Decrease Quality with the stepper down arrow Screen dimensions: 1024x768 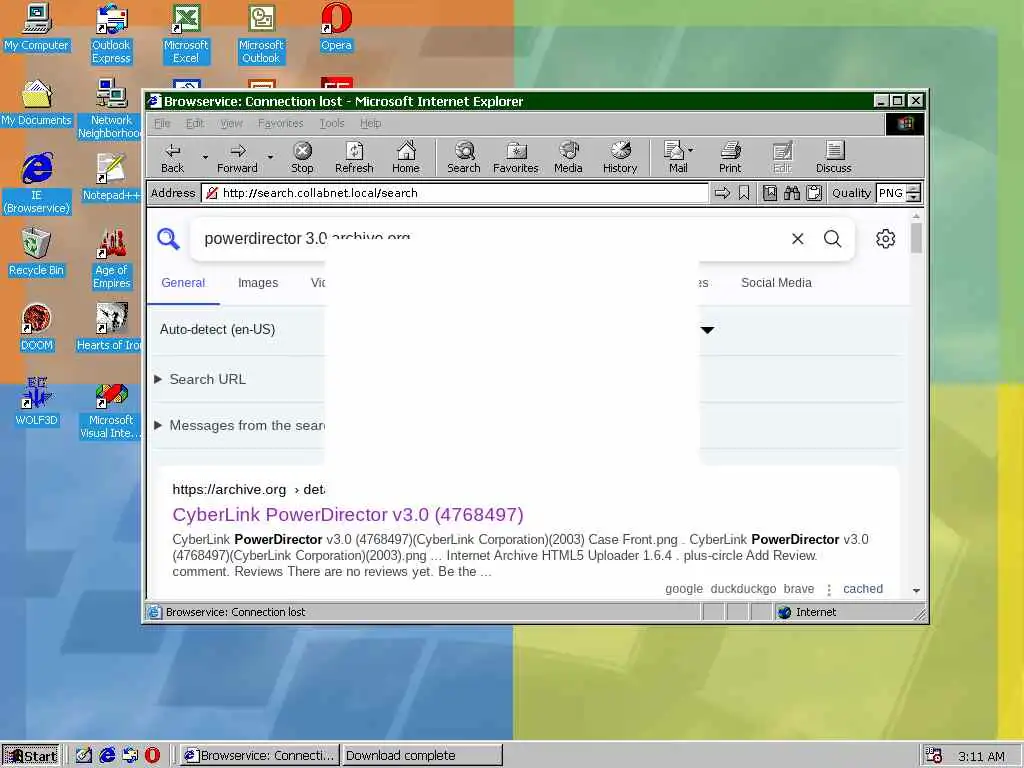[x=914, y=197]
